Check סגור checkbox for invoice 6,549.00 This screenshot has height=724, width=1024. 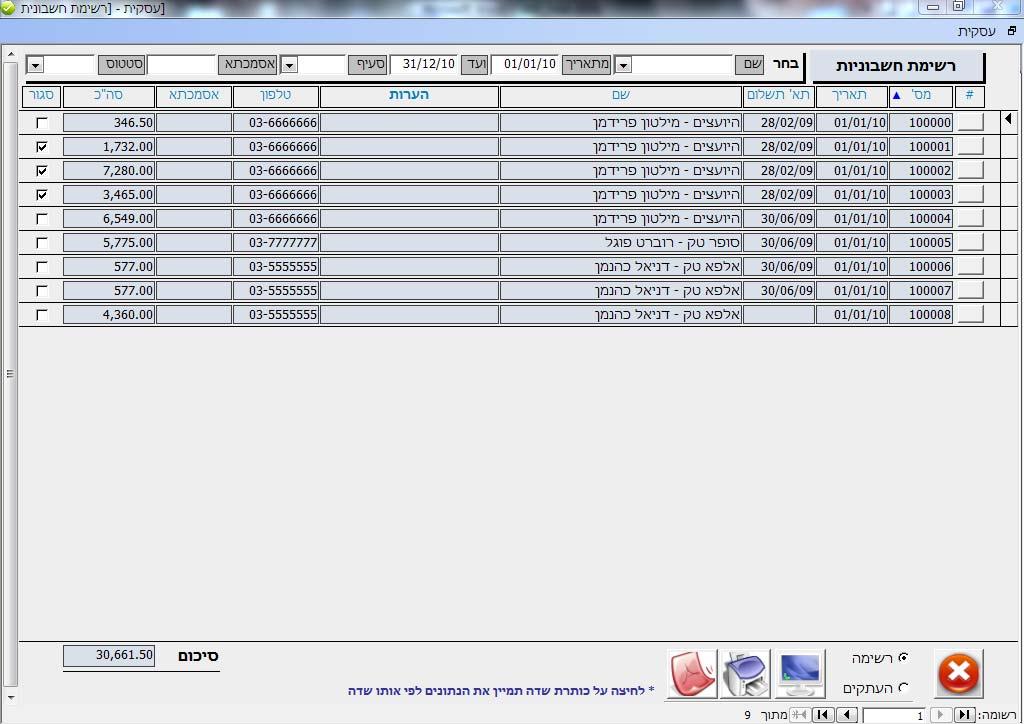click(42, 218)
